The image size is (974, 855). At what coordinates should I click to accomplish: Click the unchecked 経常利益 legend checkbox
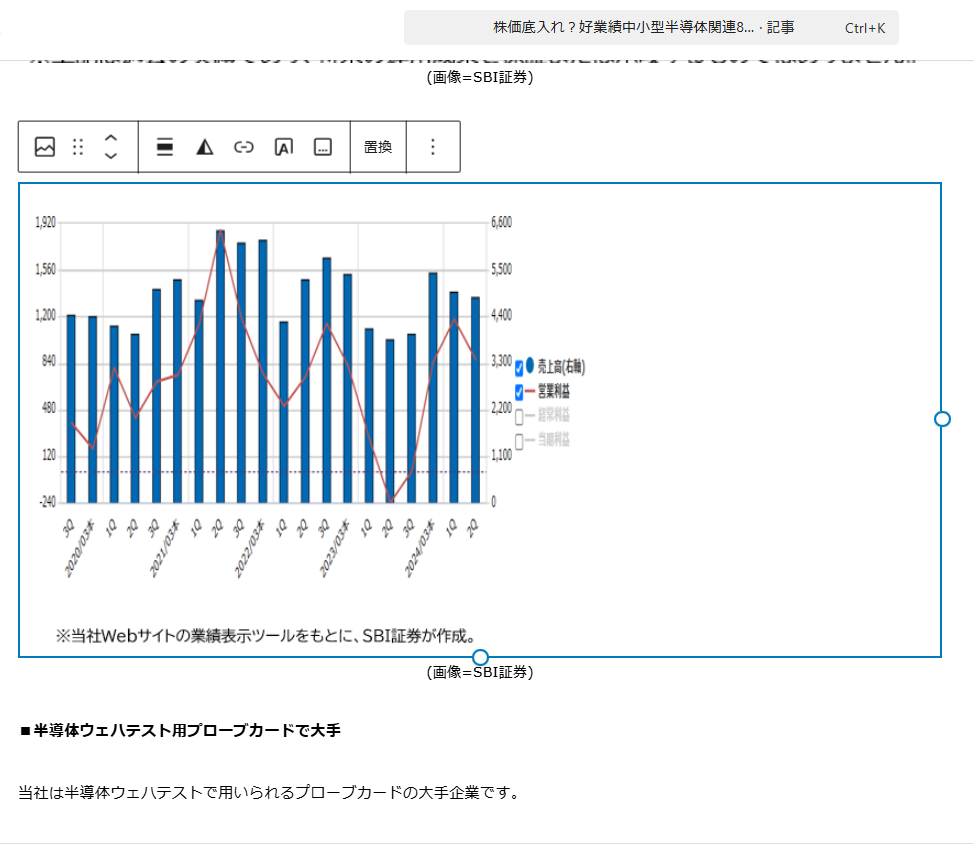(519, 416)
